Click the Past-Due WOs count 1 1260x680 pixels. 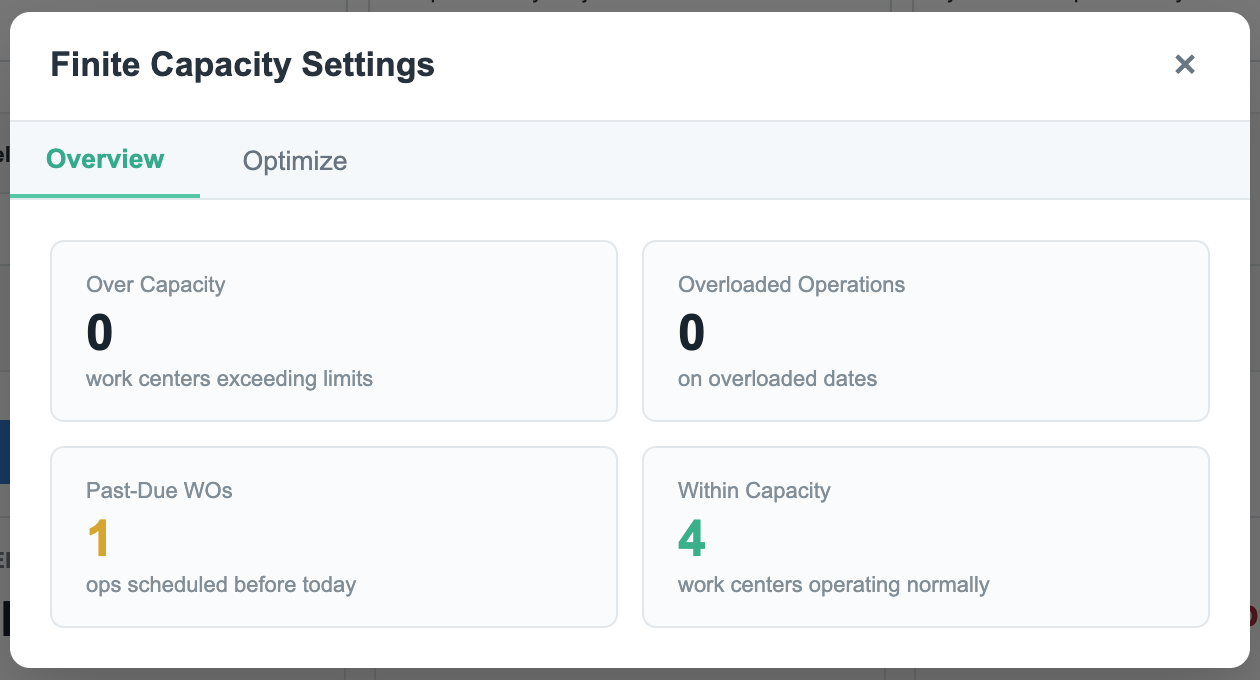[x=98, y=538]
